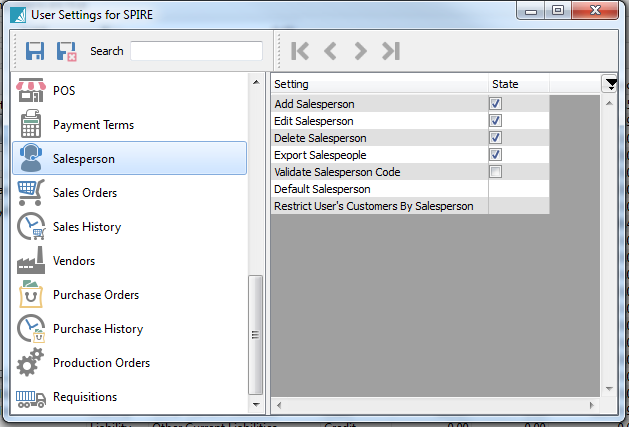The image size is (629, 427).
Task: Sort by the Setting column header
Action: [378, 84]
